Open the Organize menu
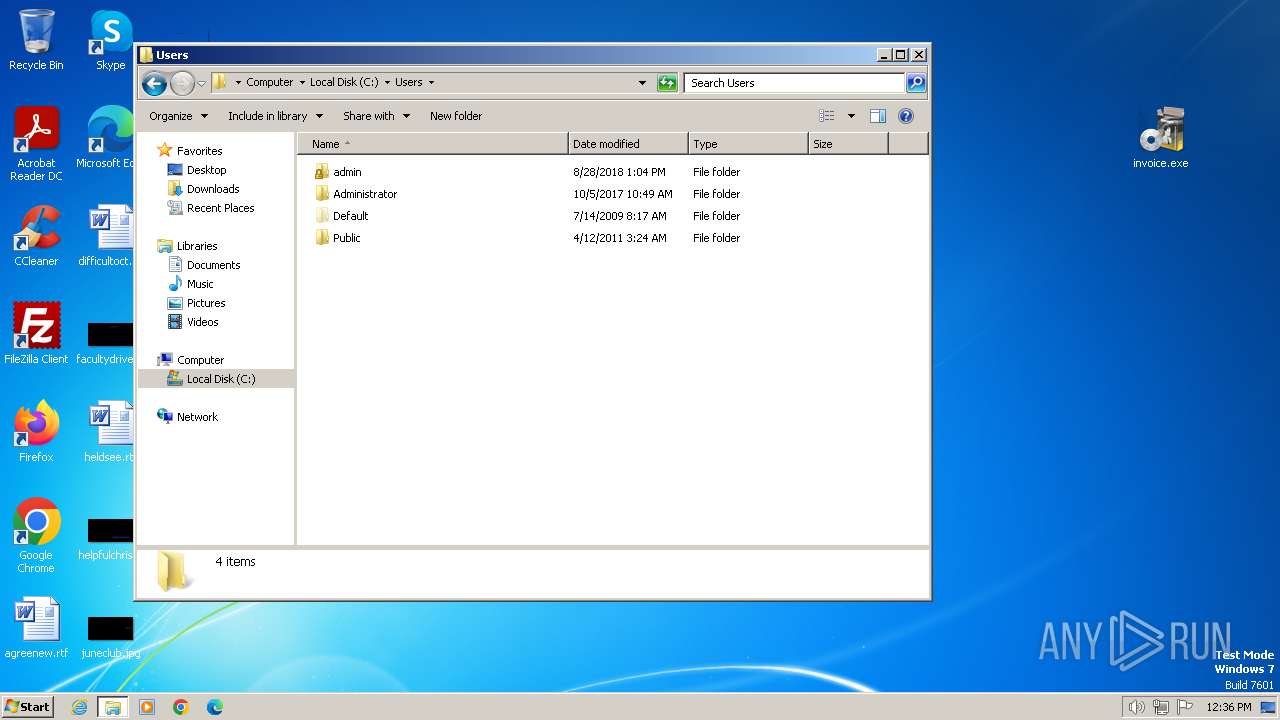Screen dimensions: 1280x720 [178, 116]
